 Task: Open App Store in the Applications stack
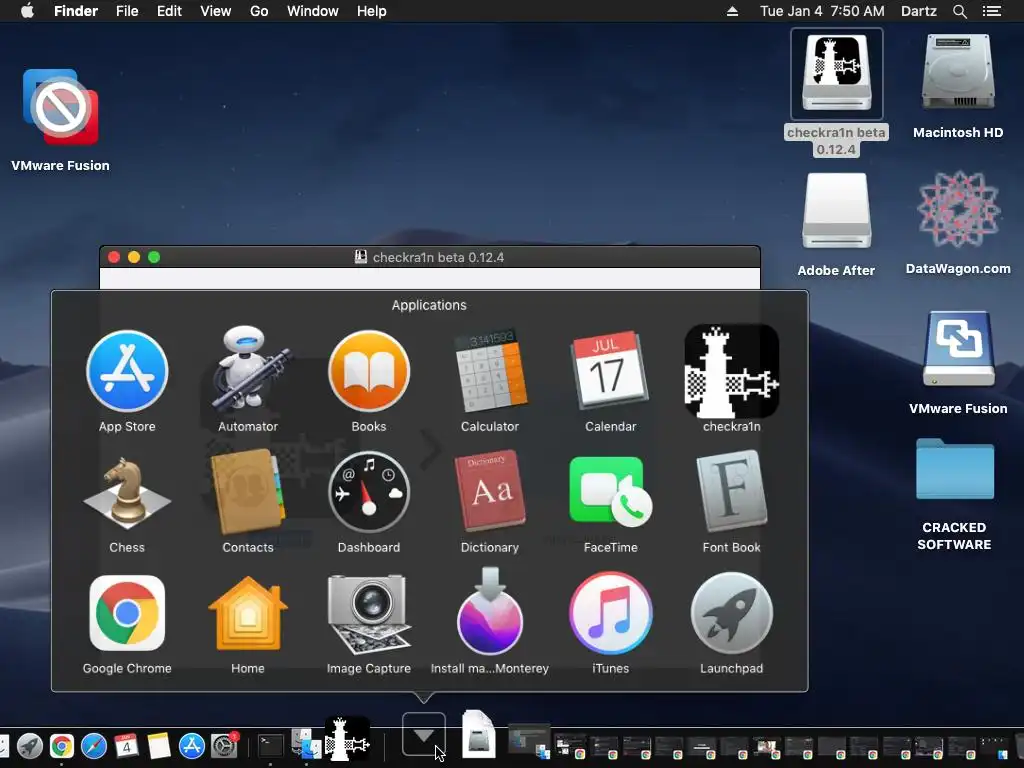tap(127, 371)
